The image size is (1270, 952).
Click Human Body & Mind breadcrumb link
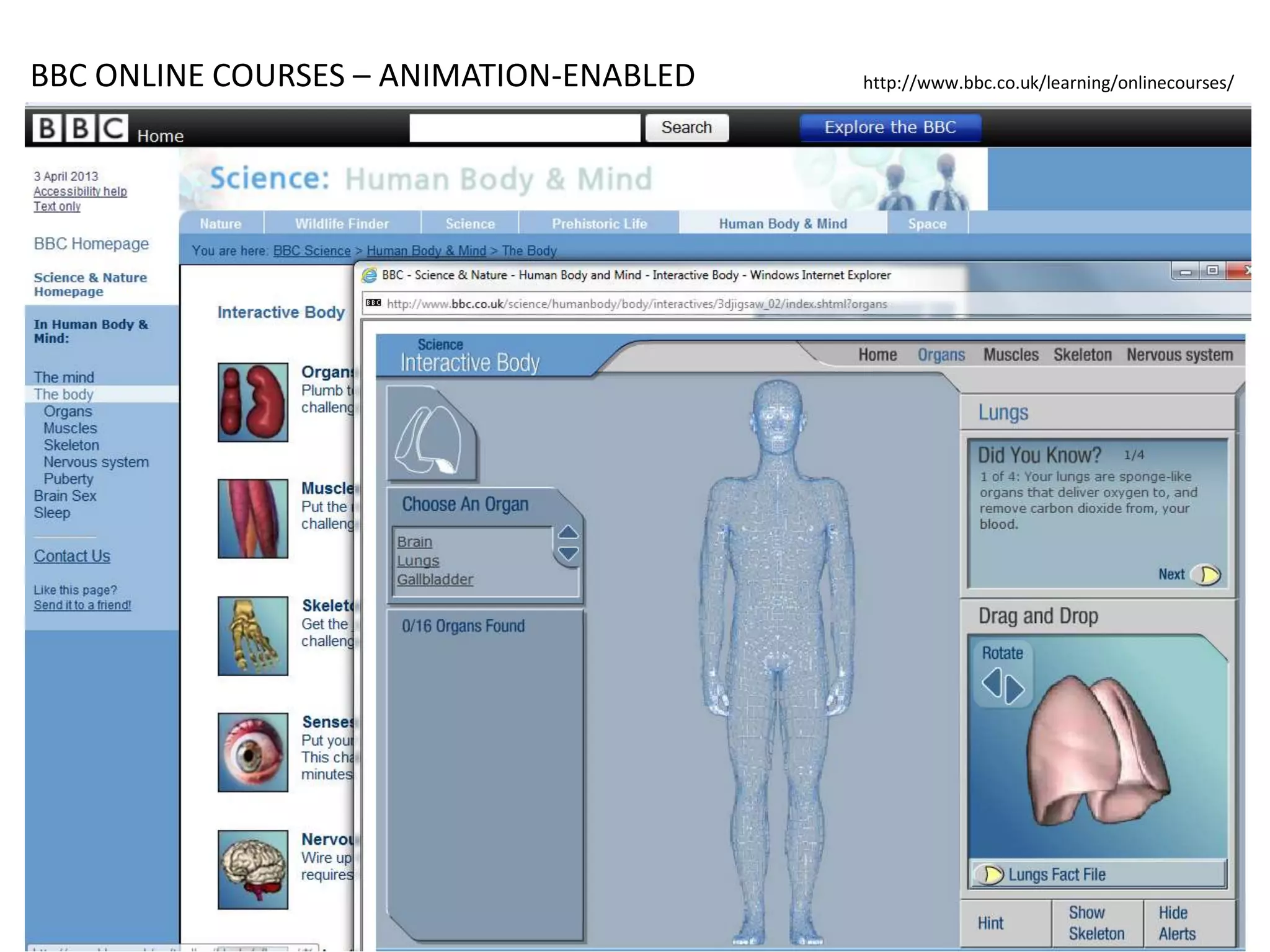(x=426, y=250)
